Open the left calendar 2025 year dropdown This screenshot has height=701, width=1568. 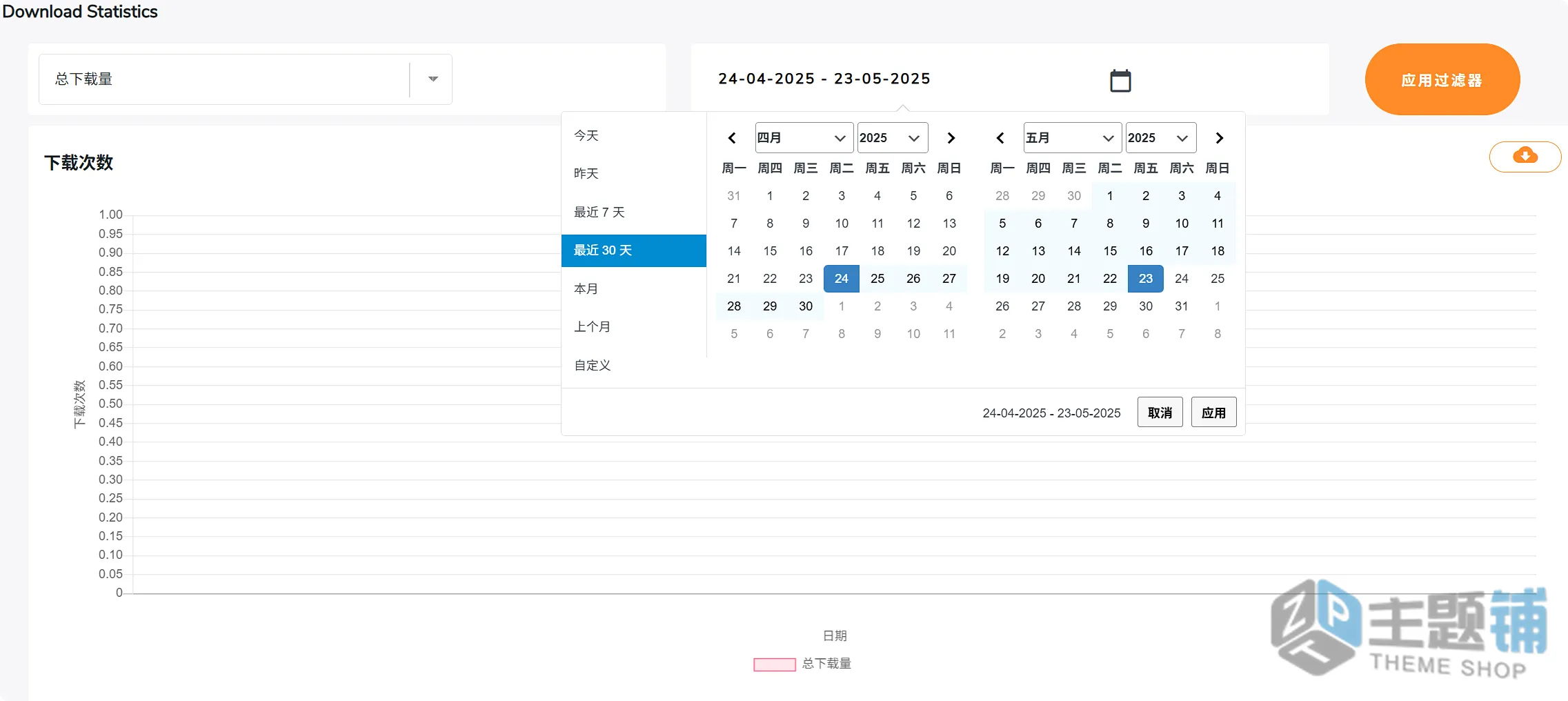[x=893, y=138]
